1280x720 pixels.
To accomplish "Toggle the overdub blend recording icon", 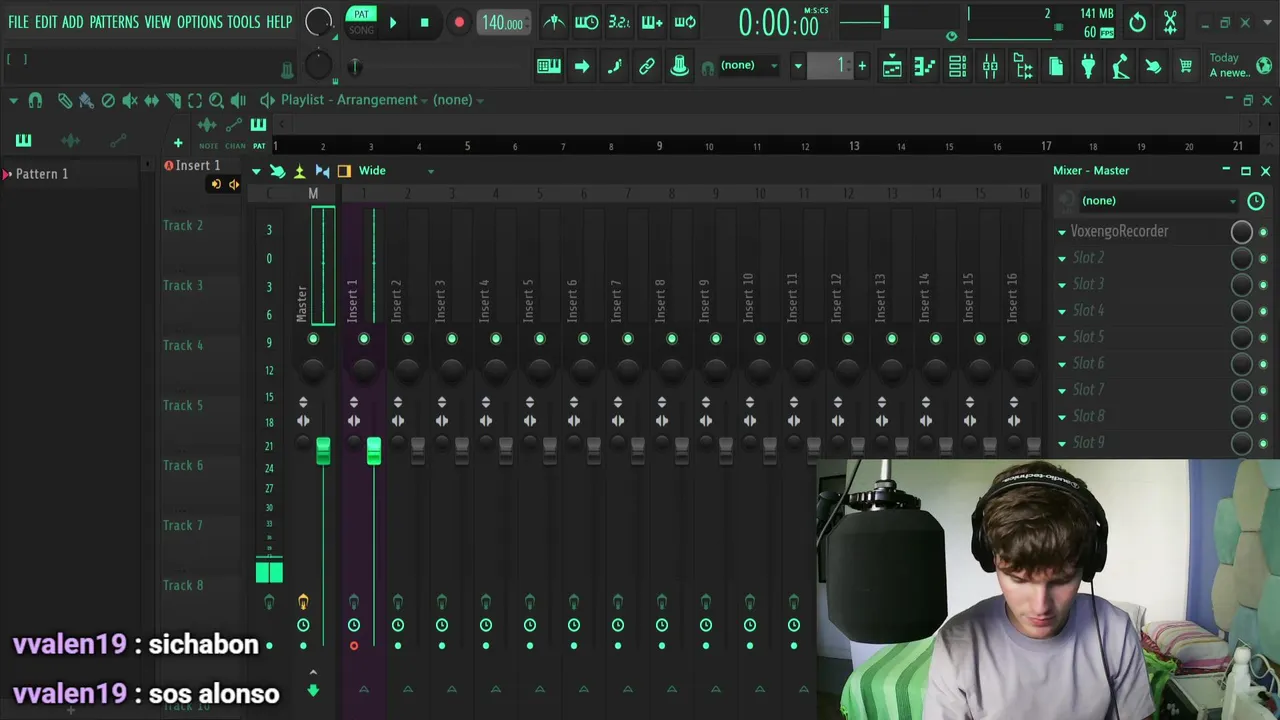I will [x=651, y=22].
